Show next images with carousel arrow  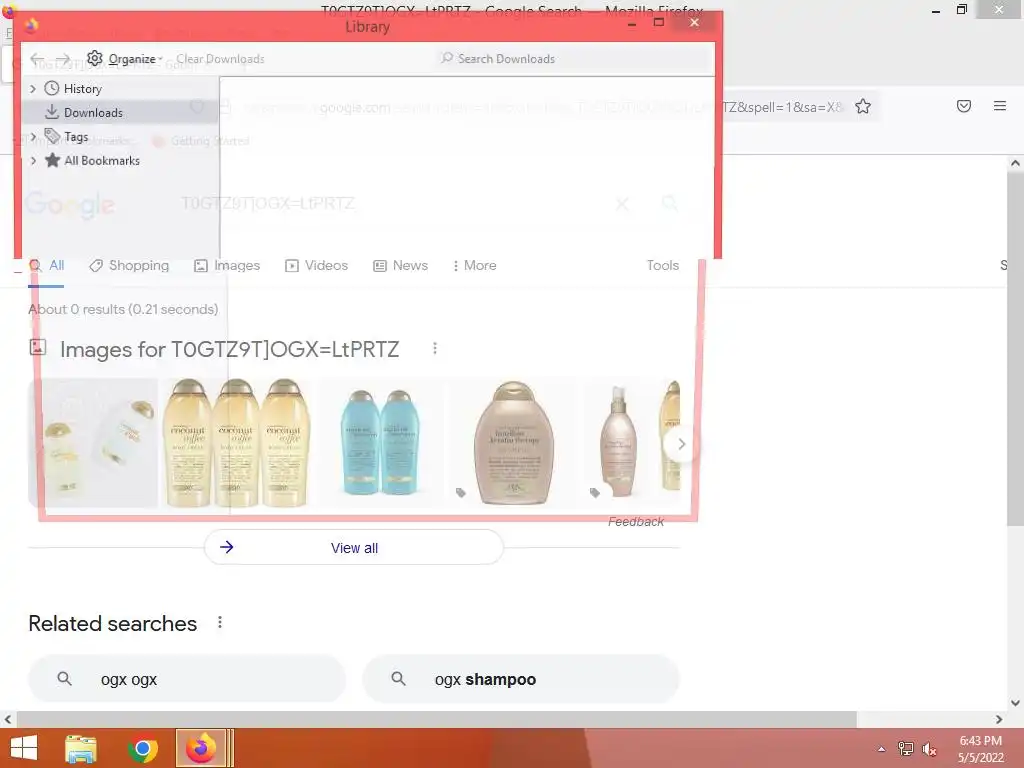tap(680, 444)
